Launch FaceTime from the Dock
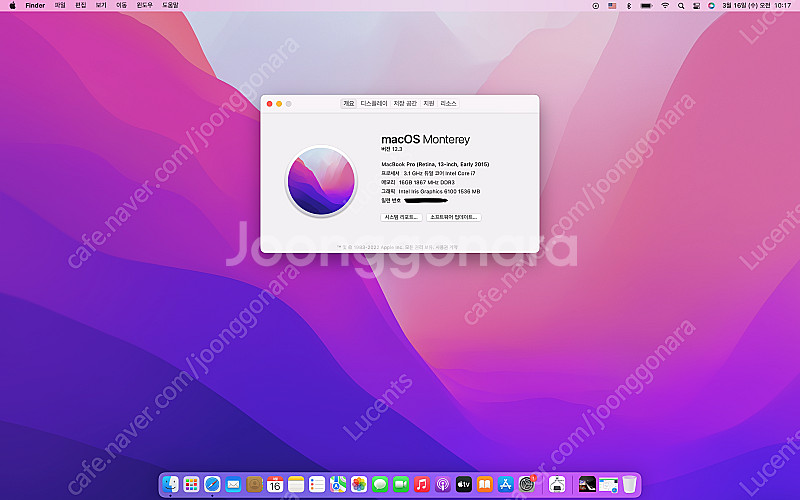This screenshot has height=500, width=800. (401, 484)
